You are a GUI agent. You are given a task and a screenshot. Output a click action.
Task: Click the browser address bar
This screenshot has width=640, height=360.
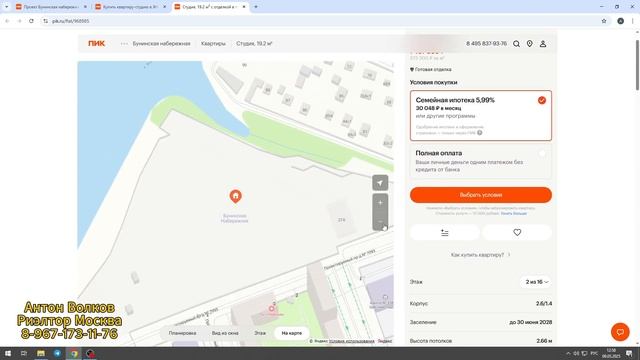[x=318, y=21]
